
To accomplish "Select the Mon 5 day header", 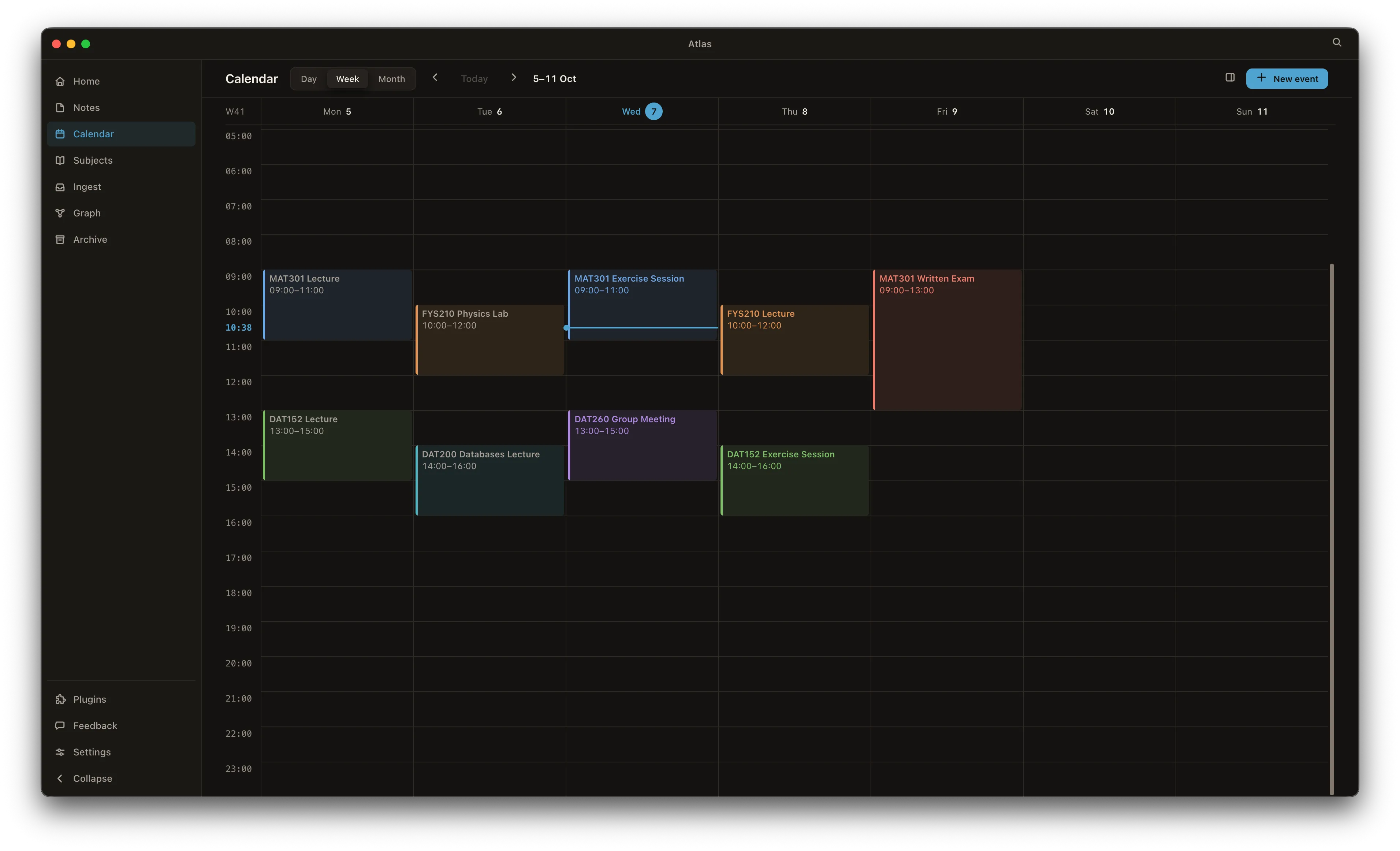I will (x=337, y=111).
